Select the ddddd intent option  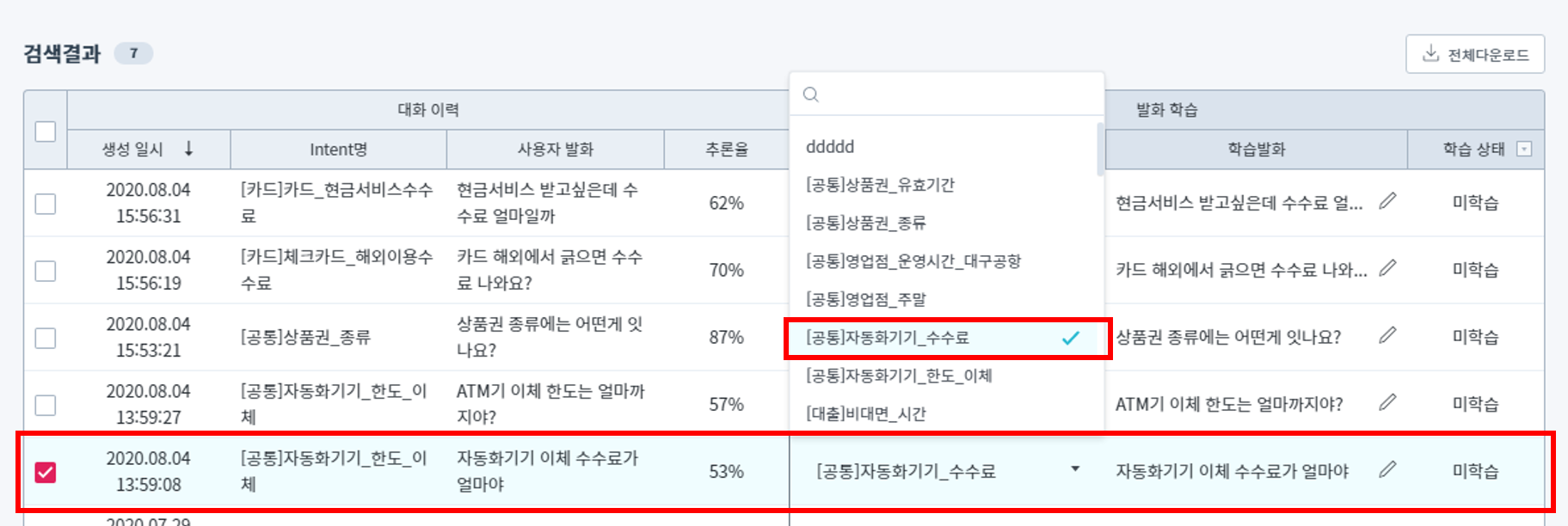(x=830, y=147)
